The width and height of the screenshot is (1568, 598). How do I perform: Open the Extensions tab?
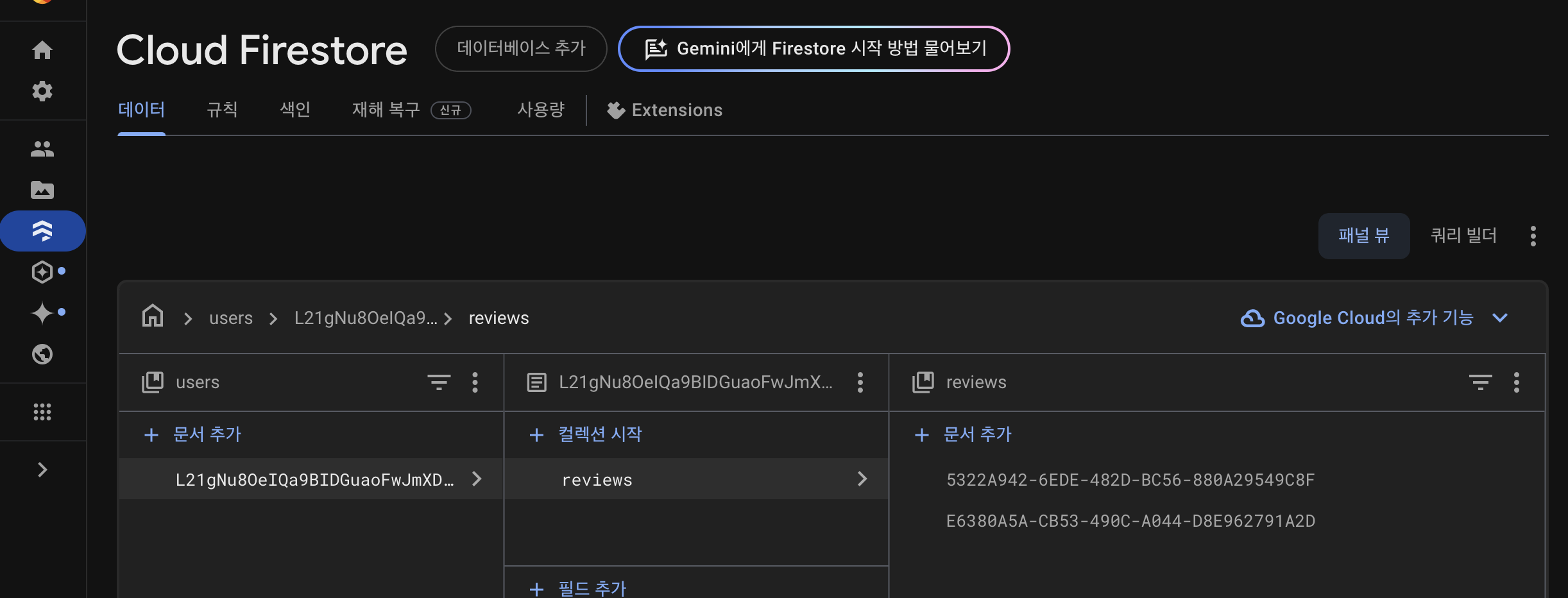[665, 110]
